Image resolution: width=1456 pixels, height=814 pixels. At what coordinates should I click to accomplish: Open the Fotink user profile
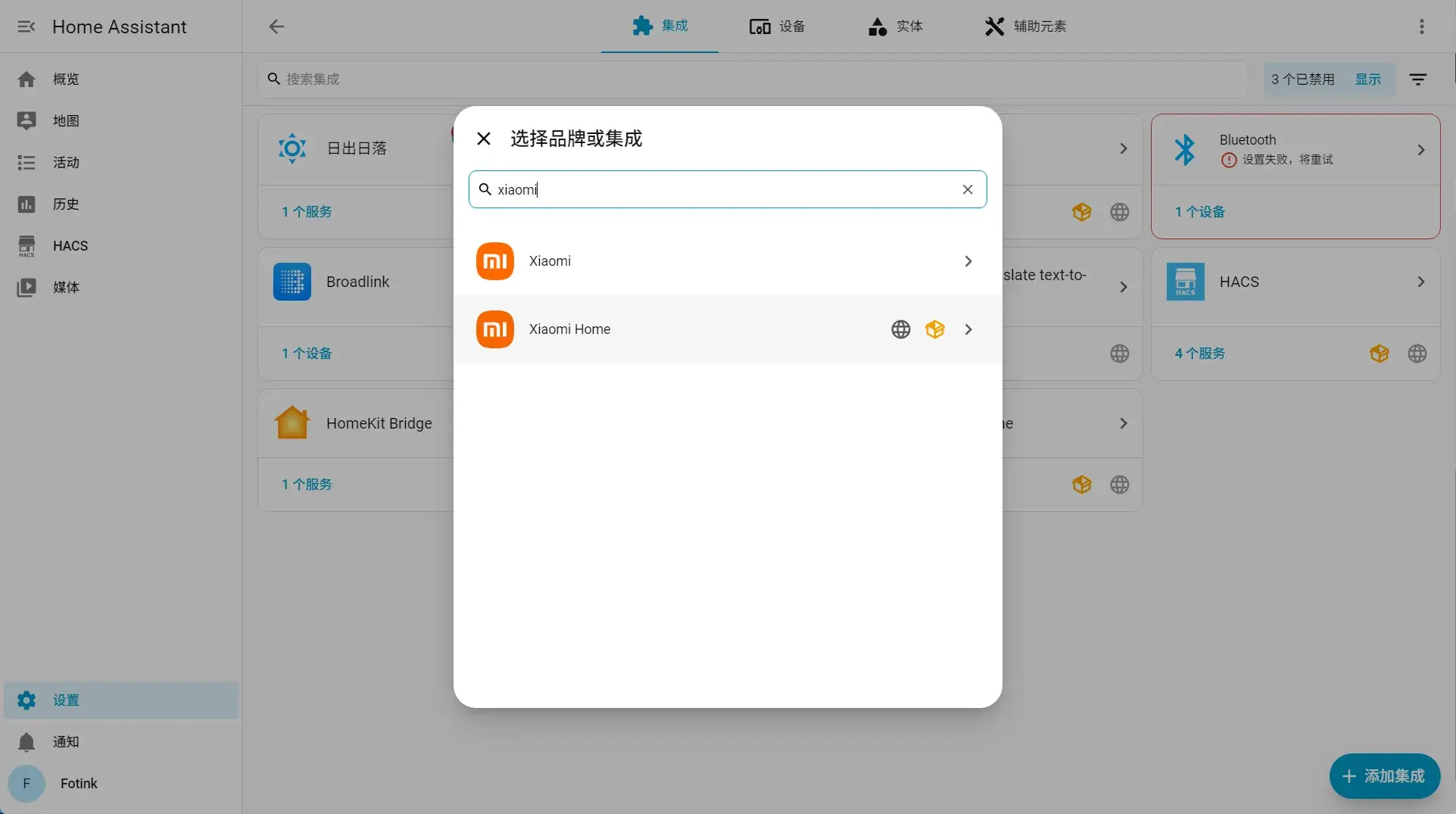121,783
